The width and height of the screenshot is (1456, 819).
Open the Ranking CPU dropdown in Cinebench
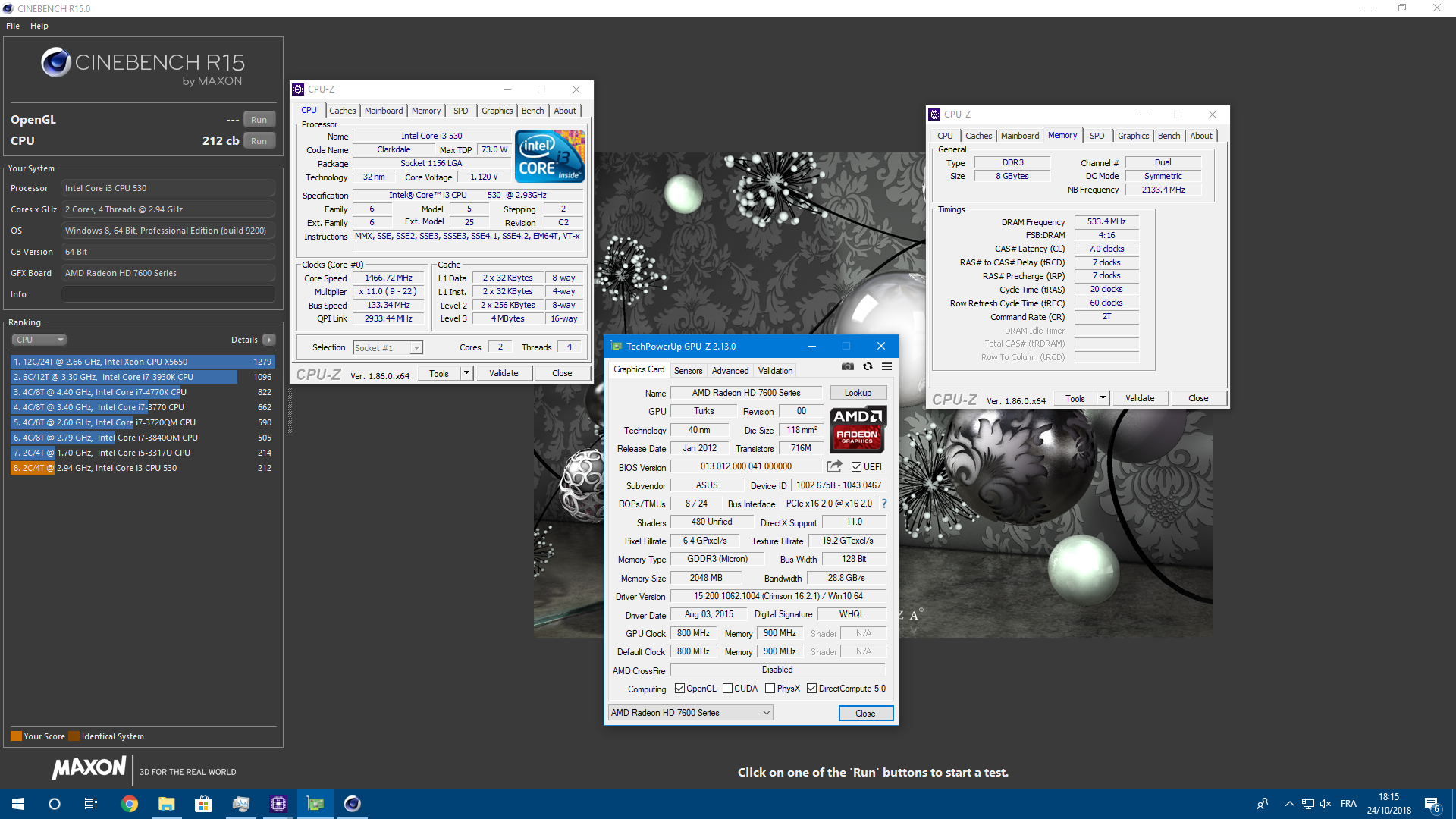click(39, 340)
